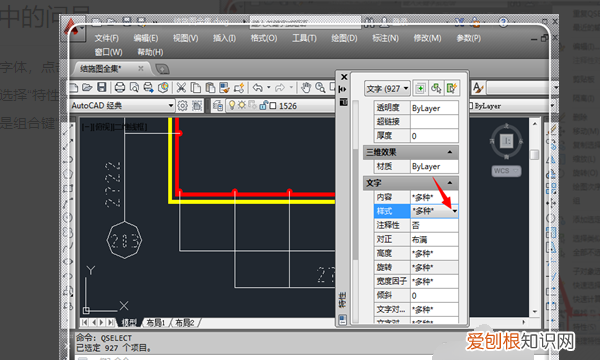This screenshot has height=360, width=600.
Task: Save drawing with the floppy disk icon
Action: coord(101,87)
